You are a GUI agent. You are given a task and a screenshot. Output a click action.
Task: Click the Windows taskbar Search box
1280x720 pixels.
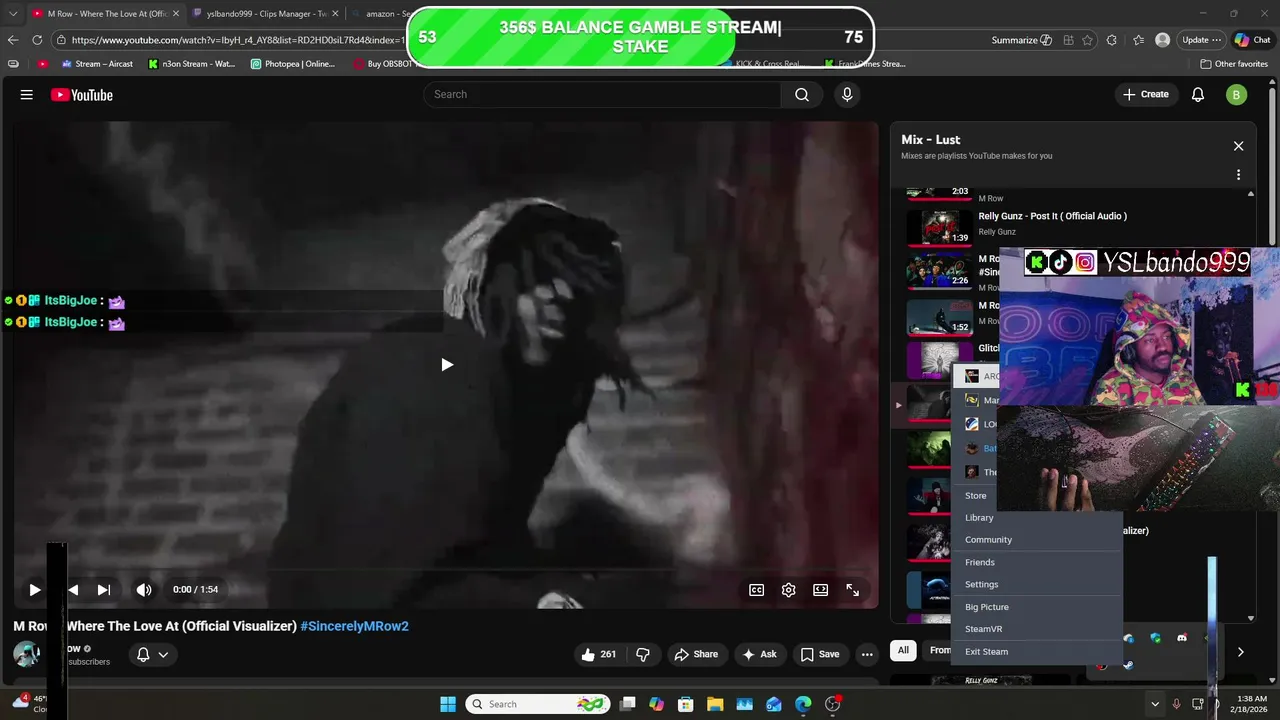[538, 704]
